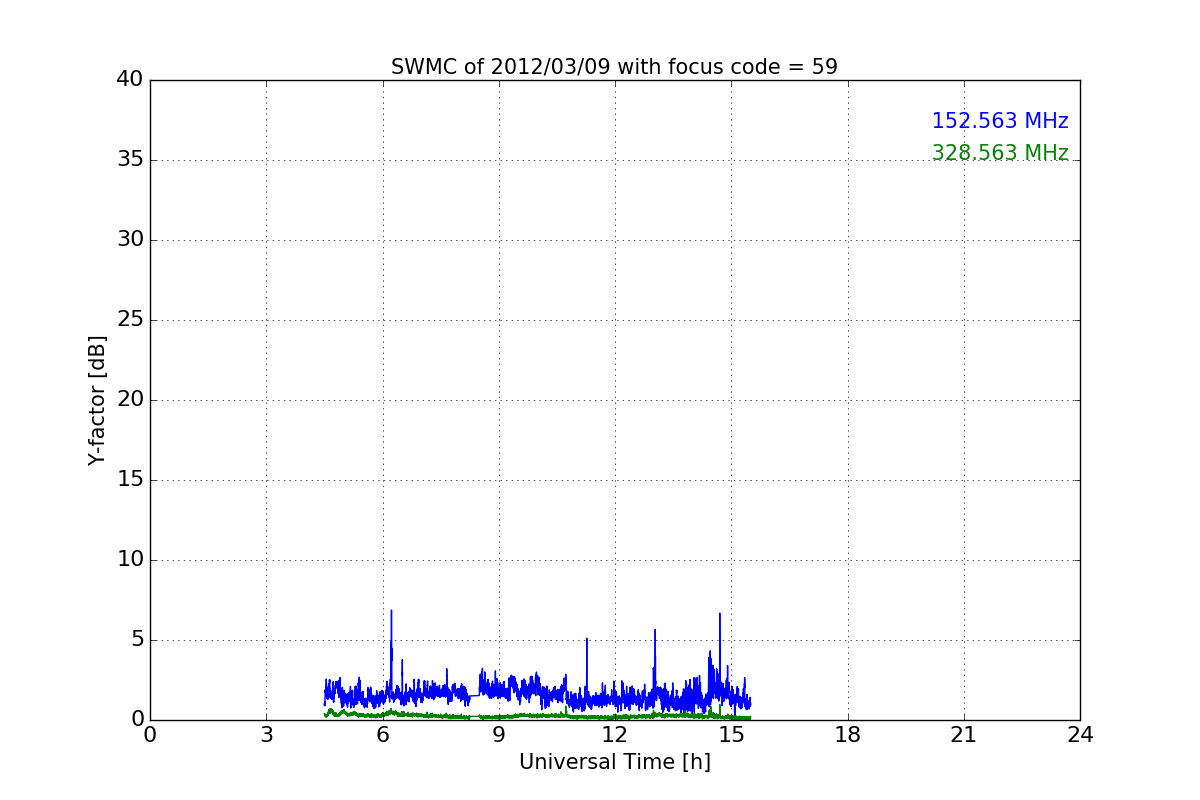Select the green '328.563 MHz' legend label
The height and width of the screenshot is (800, 1200).
[1000, 153]
